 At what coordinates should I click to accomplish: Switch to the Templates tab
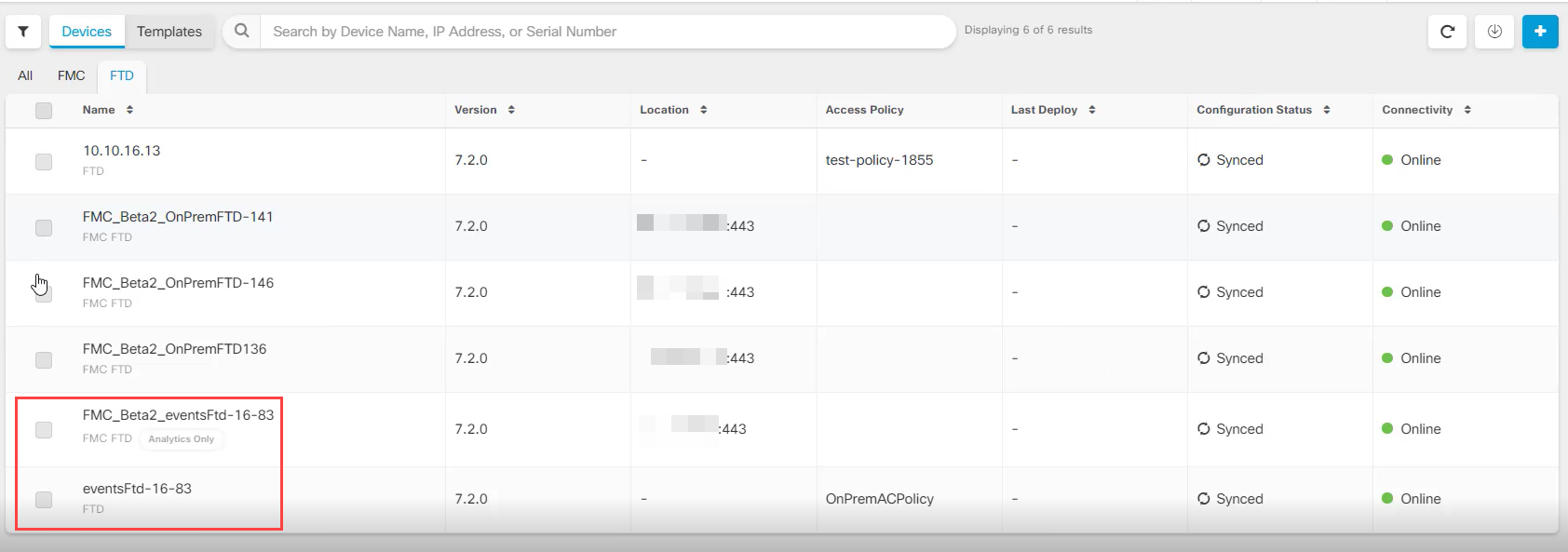pyautogui.click(x=169, y=32)
